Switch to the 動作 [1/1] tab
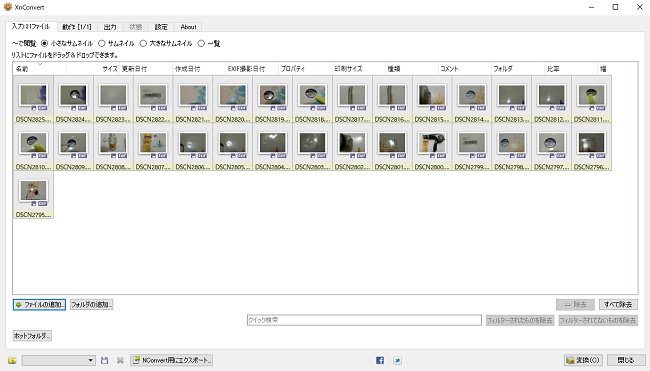The image size is (650, 371). coord(77,27)
